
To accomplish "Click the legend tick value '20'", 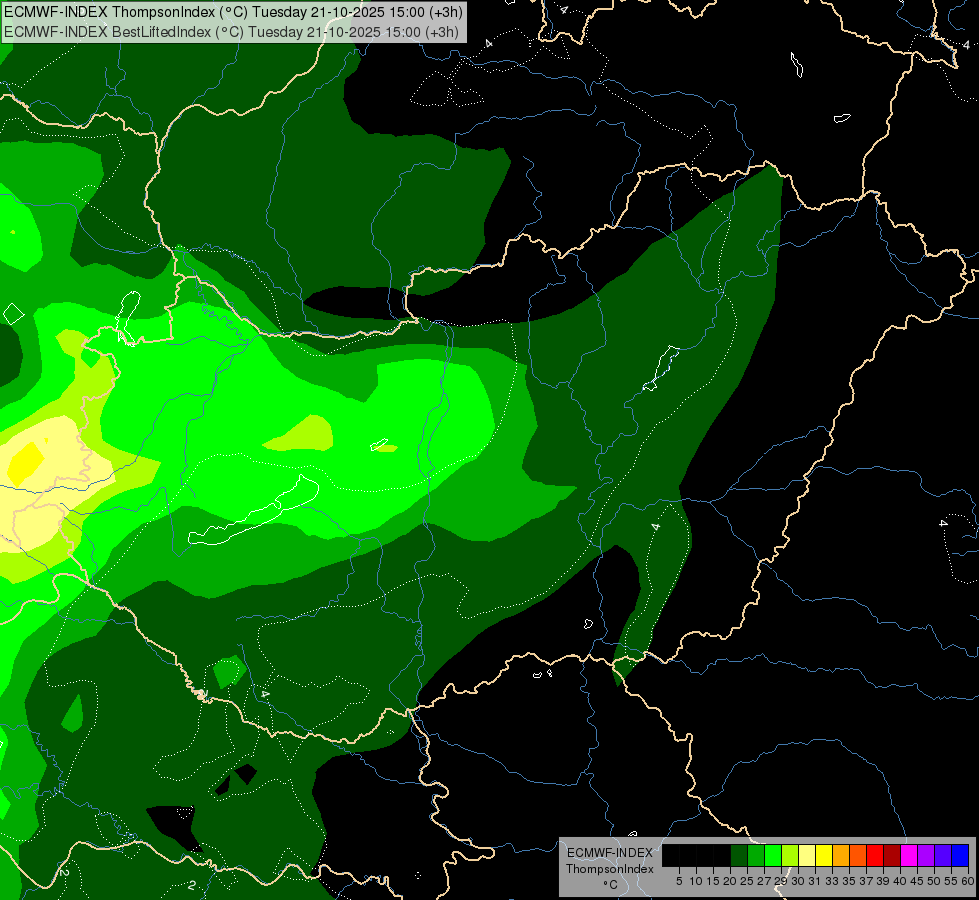I will (730, 881).
